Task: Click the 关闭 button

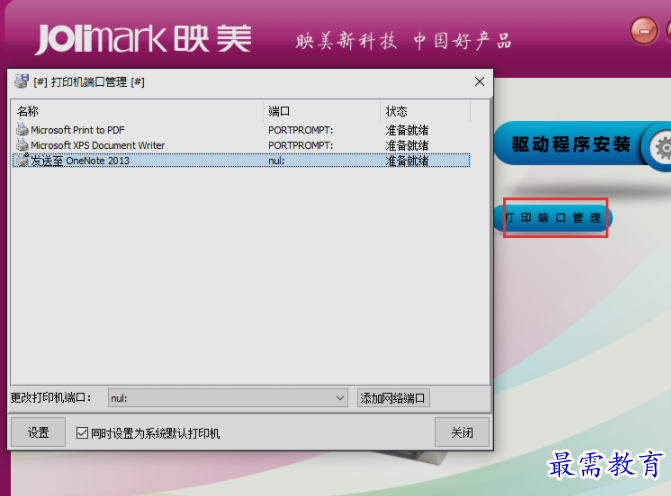Action: [x=462, y=432]
